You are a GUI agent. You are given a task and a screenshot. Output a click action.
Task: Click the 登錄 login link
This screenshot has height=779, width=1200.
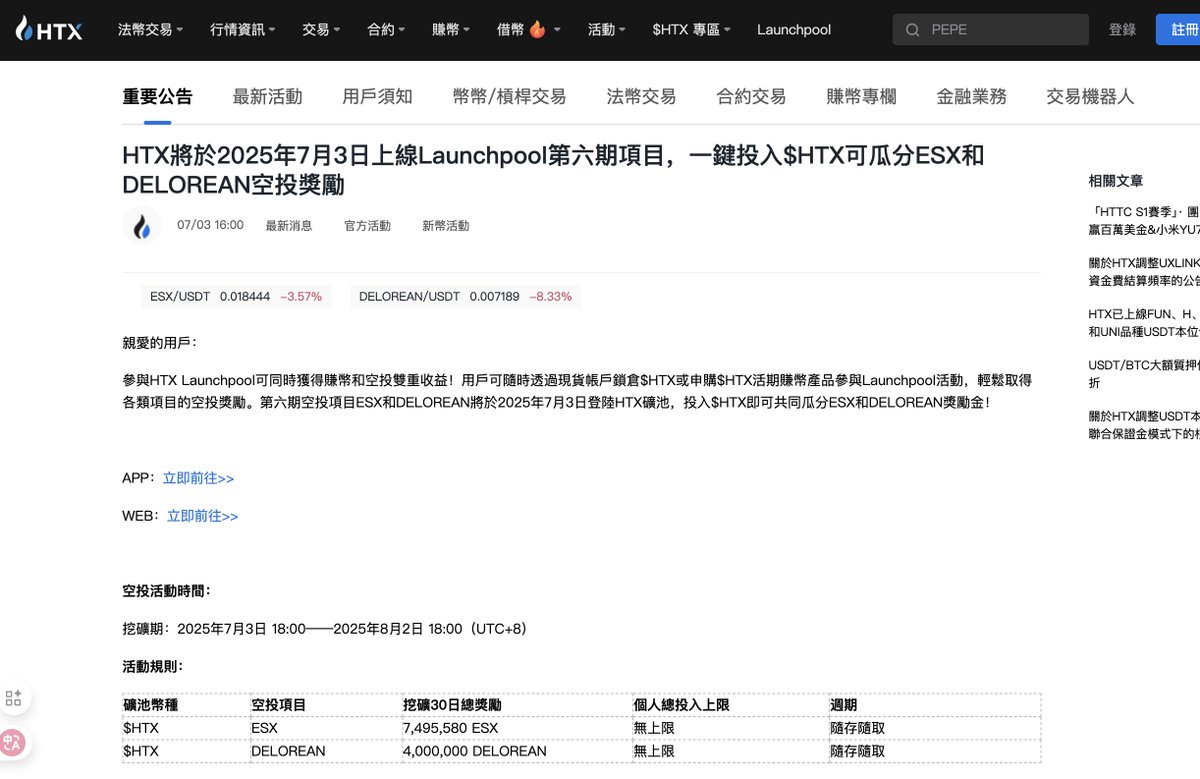(1122, 30)
